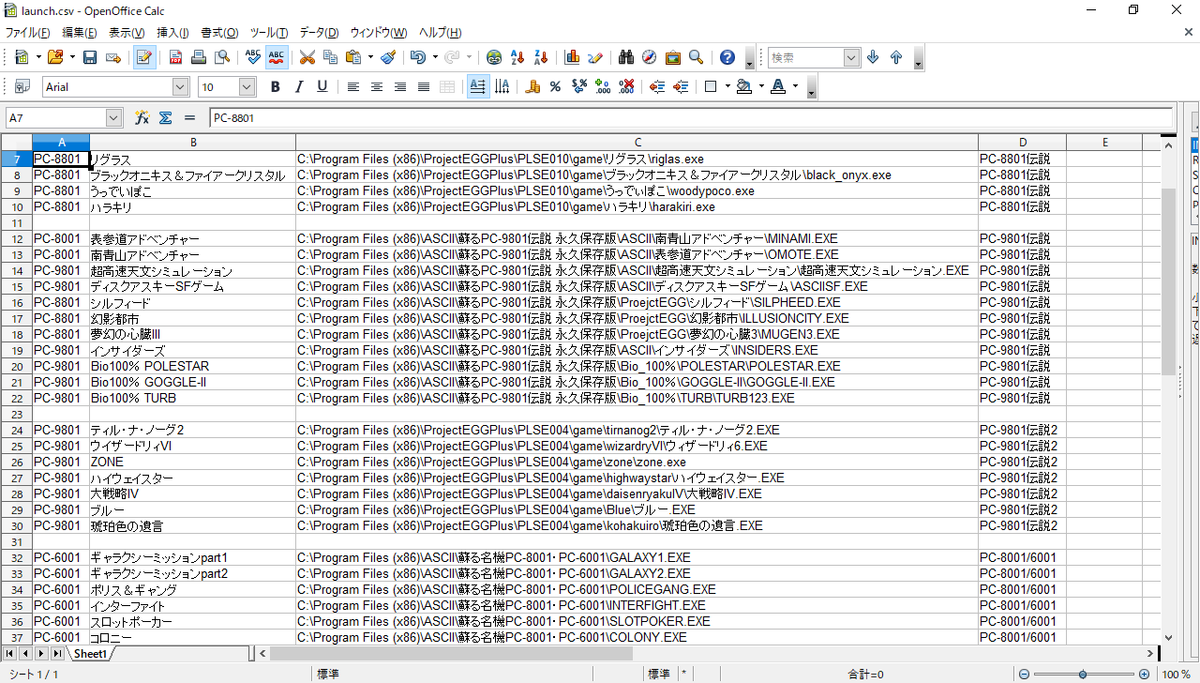The height and width of the screenshot is (683, 1200).
Task: Expand the Paste options dropdown arrow
Action: (369, 58)
